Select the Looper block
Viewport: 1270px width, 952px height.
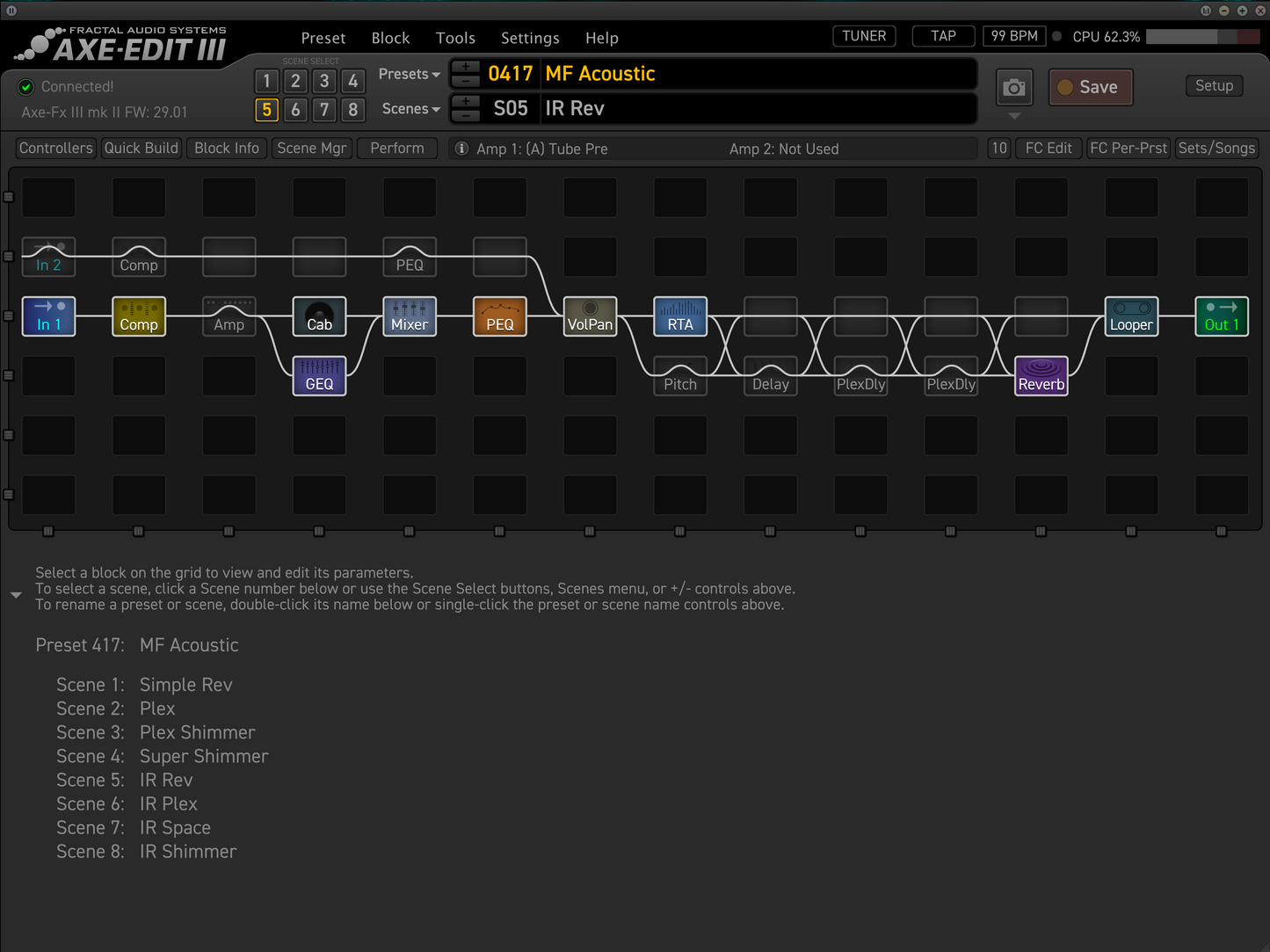point(1130,316)
